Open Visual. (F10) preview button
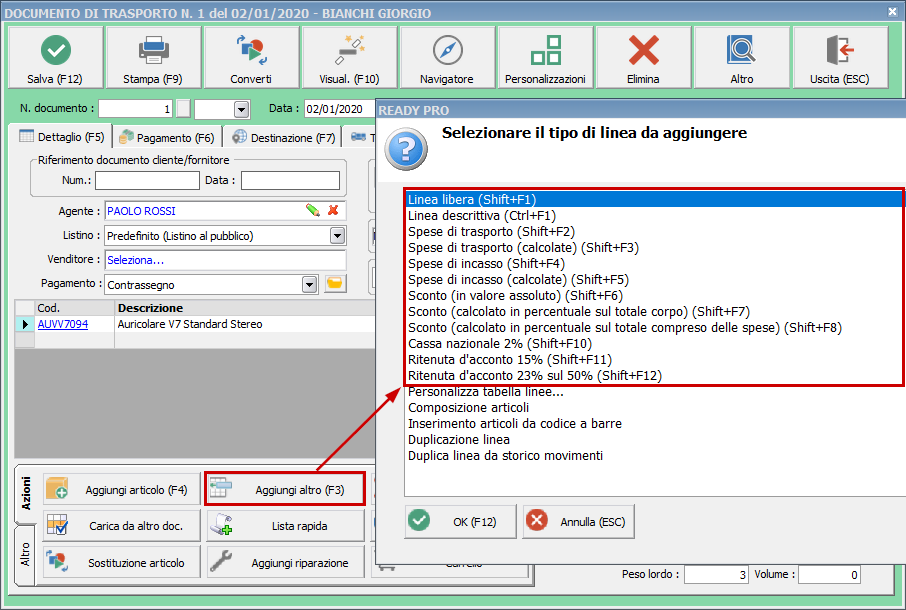 (x=349, y=57)
